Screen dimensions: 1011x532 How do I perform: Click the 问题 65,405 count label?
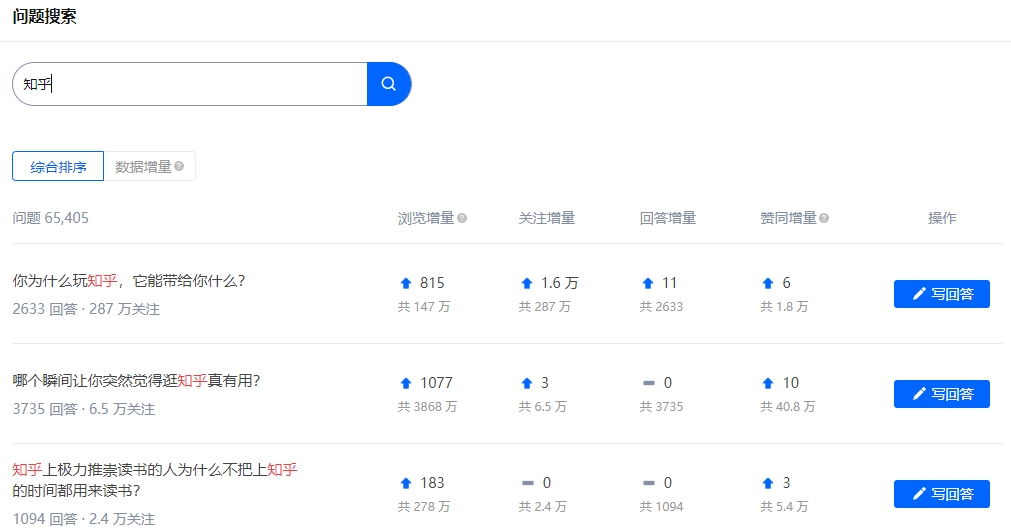tap(50, 218)
